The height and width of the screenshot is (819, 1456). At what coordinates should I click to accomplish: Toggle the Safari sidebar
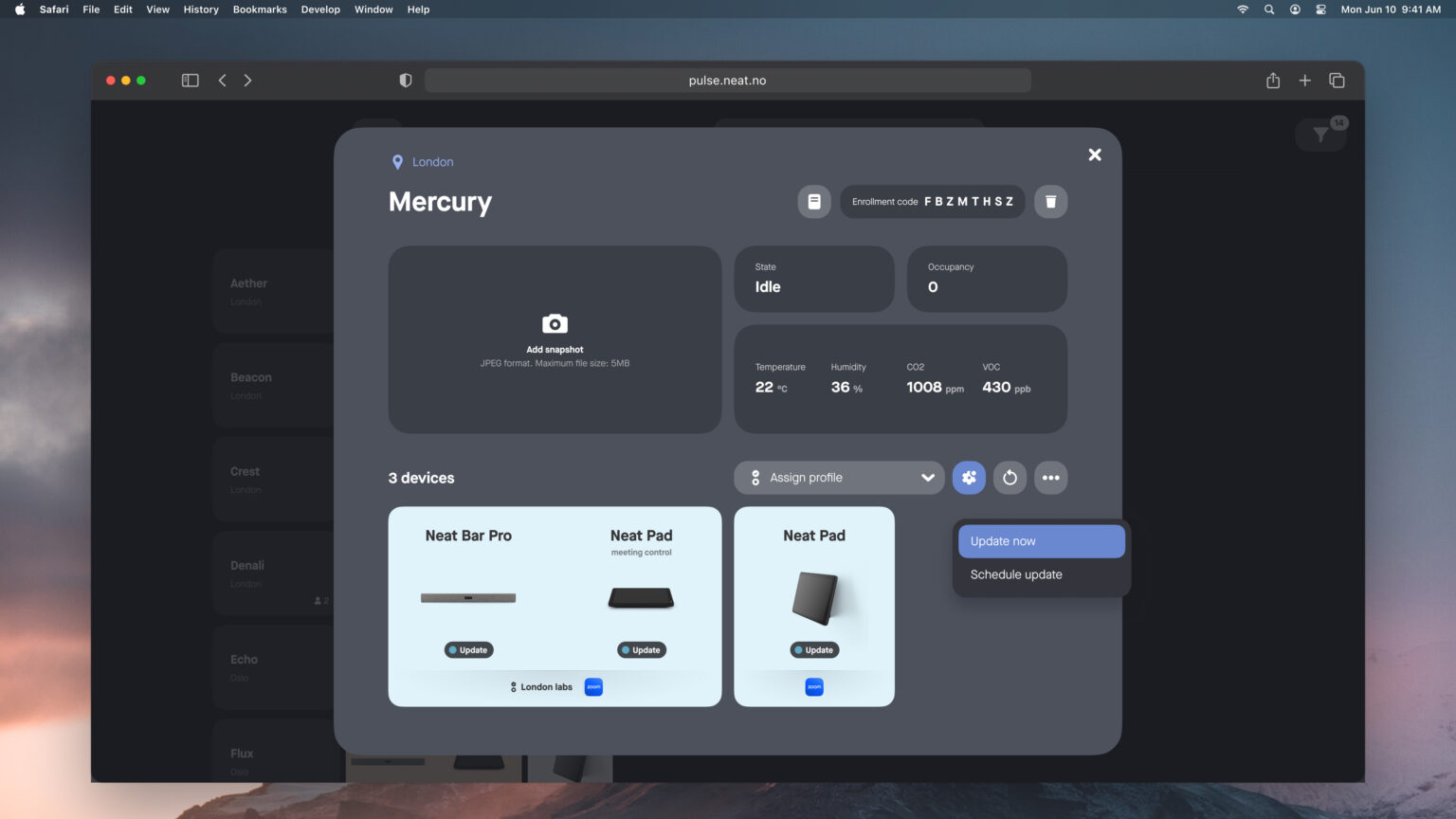[x=191, y=81]
